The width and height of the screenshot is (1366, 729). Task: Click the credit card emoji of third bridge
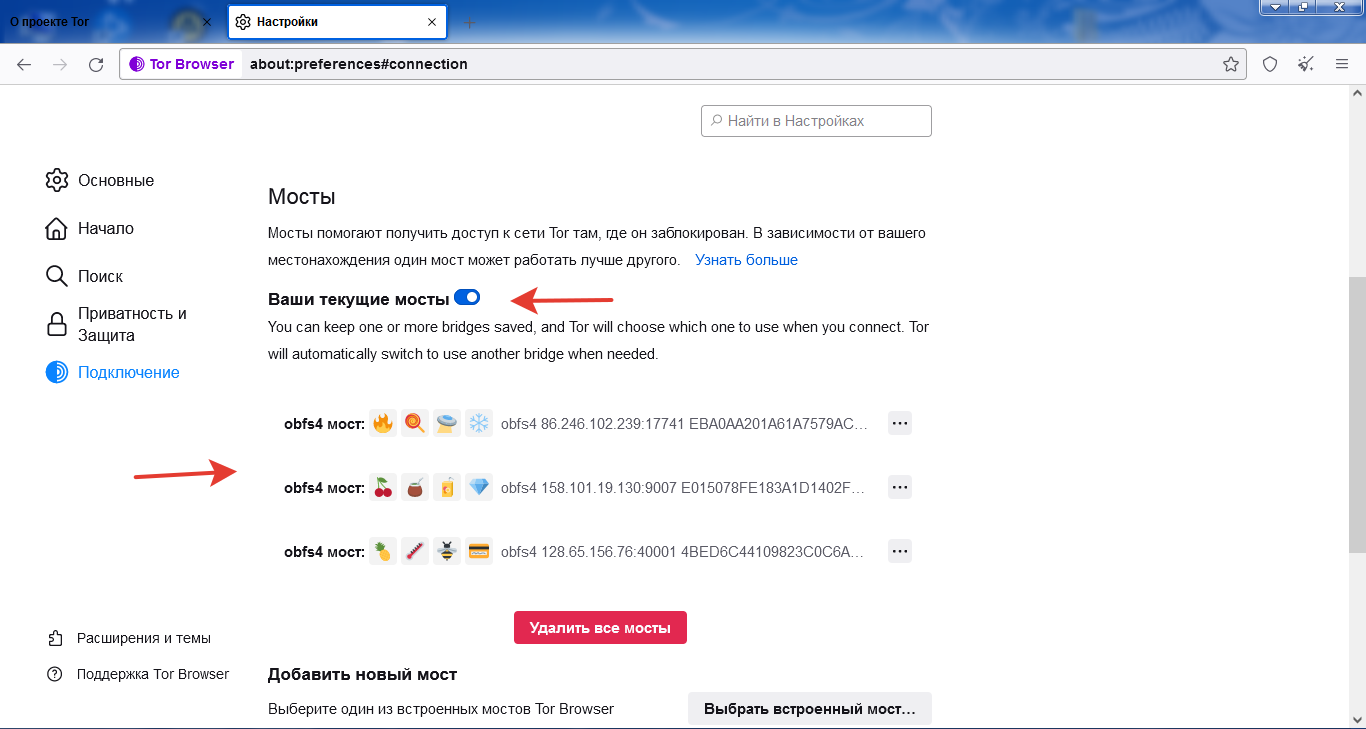click(479, 551)
